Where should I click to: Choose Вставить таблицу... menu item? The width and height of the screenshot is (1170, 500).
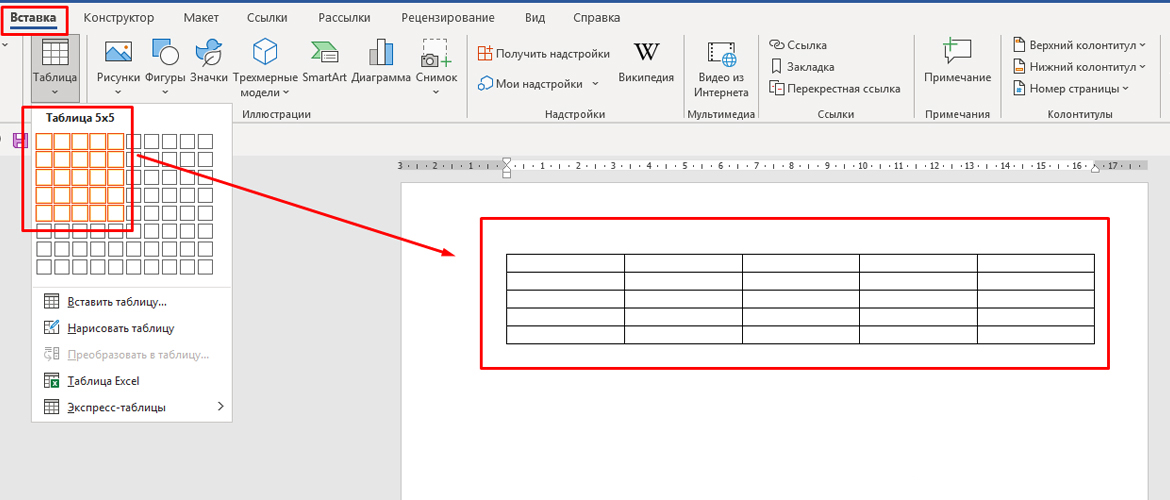116,301
